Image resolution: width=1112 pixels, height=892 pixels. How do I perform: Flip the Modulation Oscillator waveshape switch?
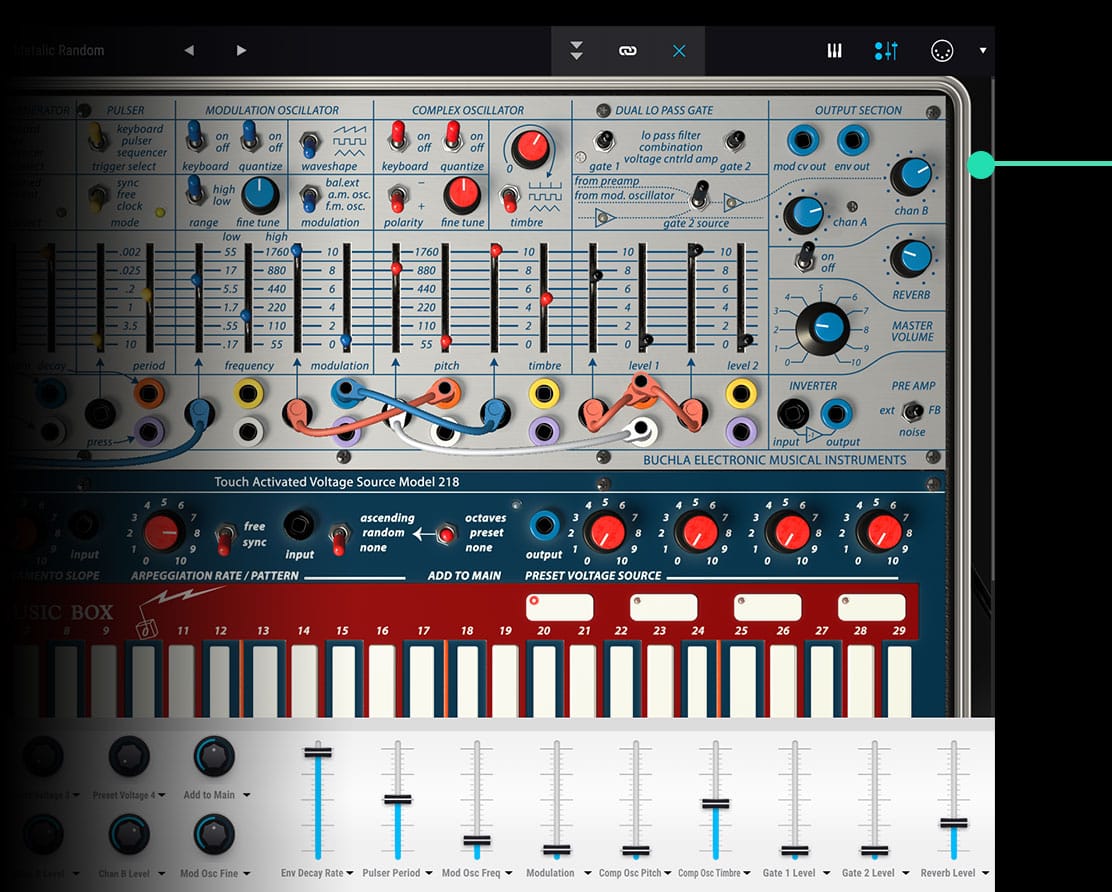(309, 143)
